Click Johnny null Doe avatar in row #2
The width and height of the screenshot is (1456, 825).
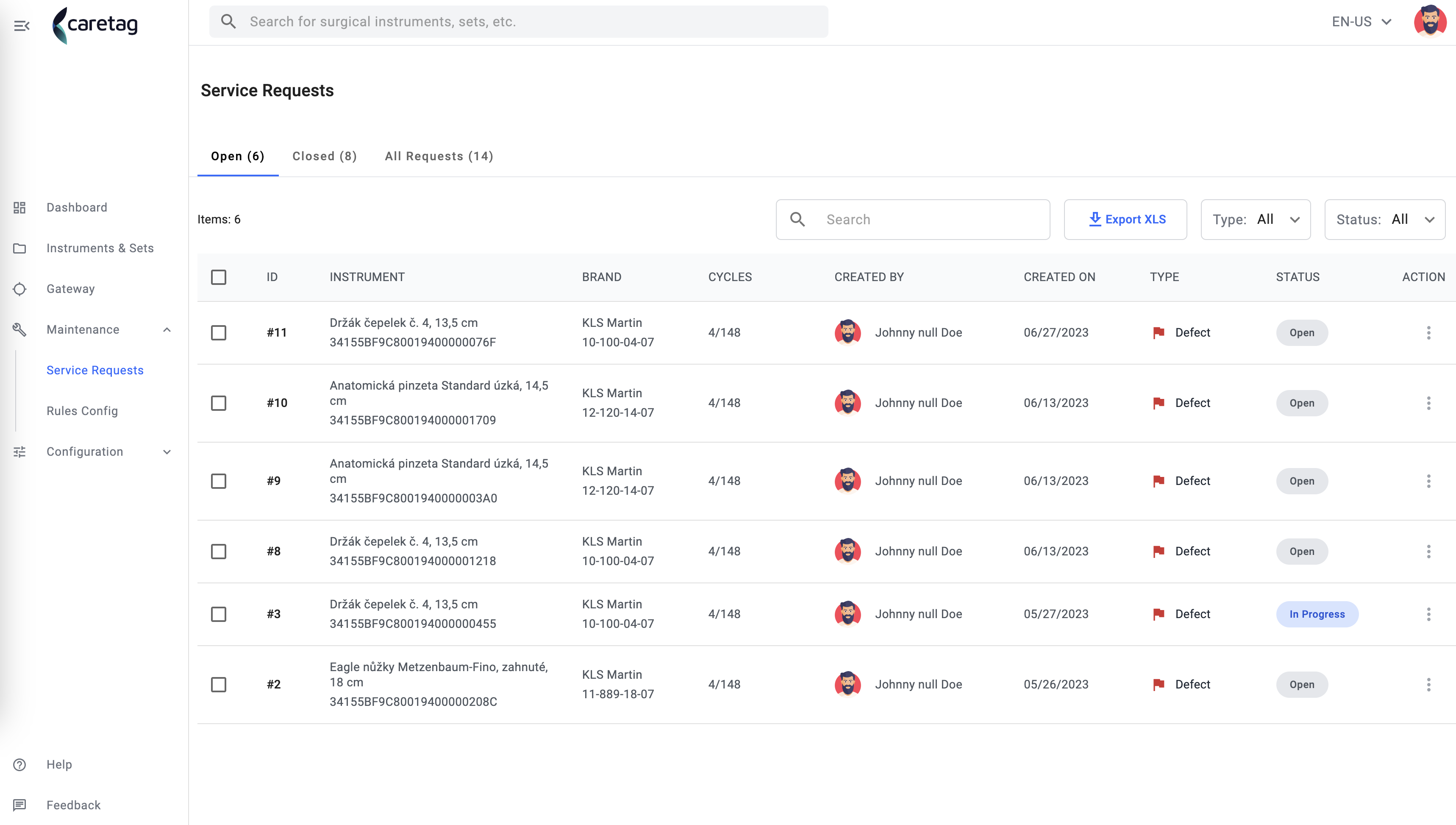pyautogui.click(x=848, y=685)
